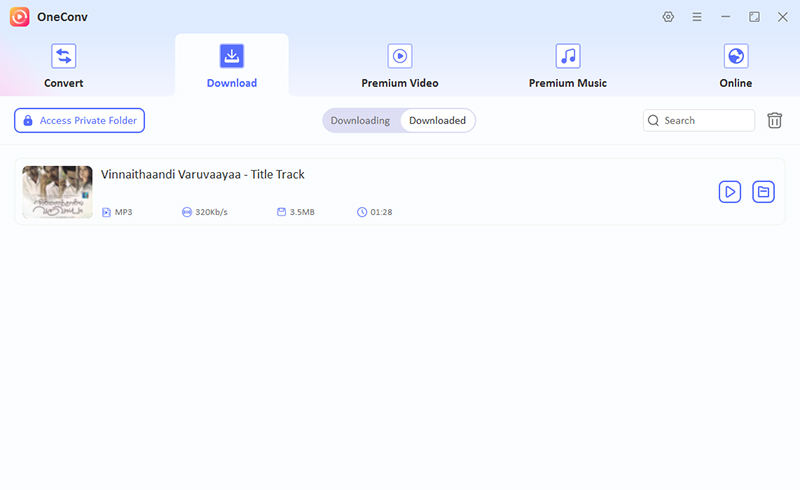
Task: Open settings gear icon in title bar
Action: coord(668,17)
